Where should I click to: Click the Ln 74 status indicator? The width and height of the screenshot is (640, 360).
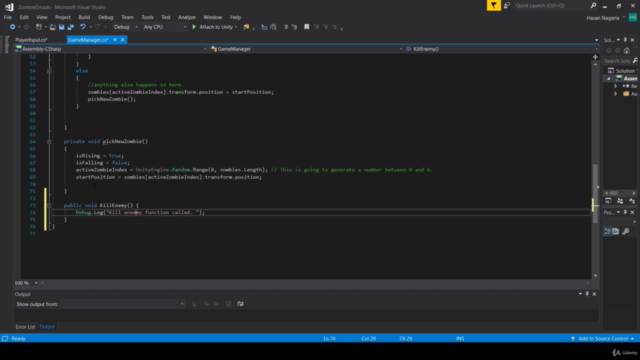click(x=329, y=338)
